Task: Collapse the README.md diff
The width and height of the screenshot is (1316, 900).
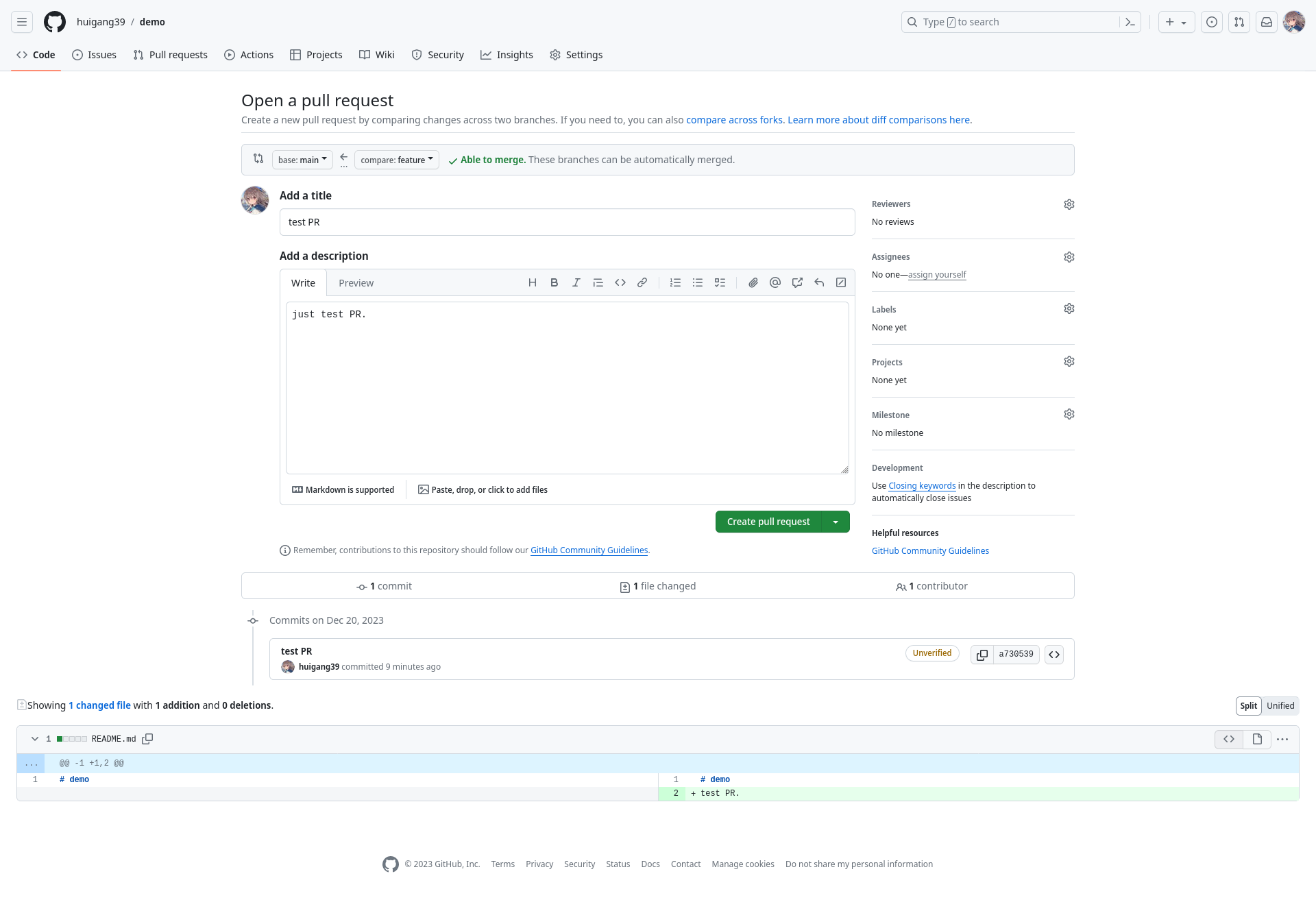Action: pyautogui.click(x=35, y=739)
